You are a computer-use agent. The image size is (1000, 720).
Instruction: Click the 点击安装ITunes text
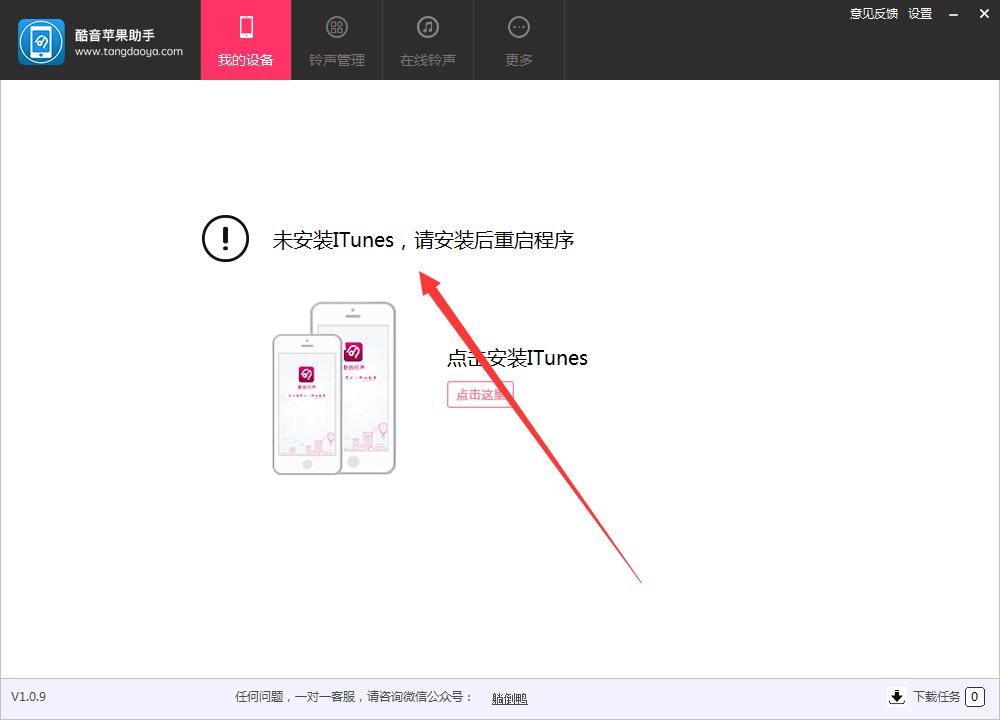click(x=517, y=358)
